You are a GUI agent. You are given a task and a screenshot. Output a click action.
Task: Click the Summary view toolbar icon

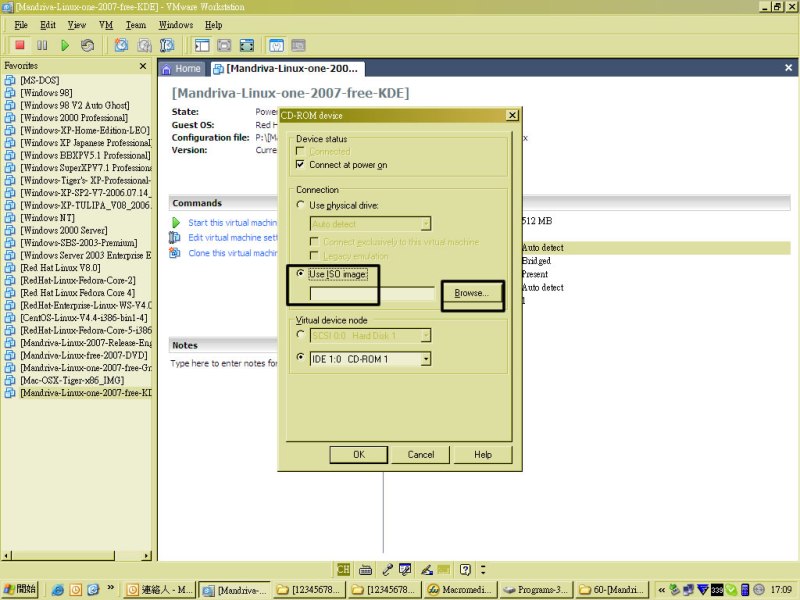[276, 45]
